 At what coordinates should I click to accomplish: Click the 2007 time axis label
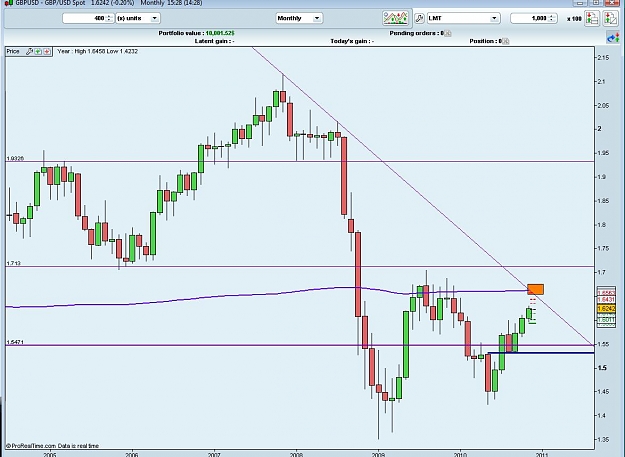tap(214, 454)
